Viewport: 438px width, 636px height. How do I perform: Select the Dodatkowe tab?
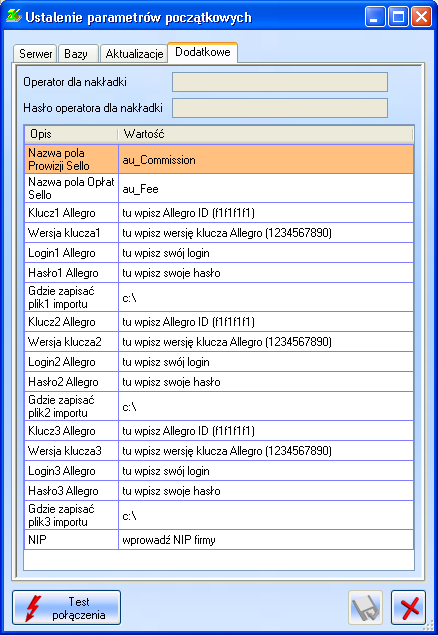203,52
